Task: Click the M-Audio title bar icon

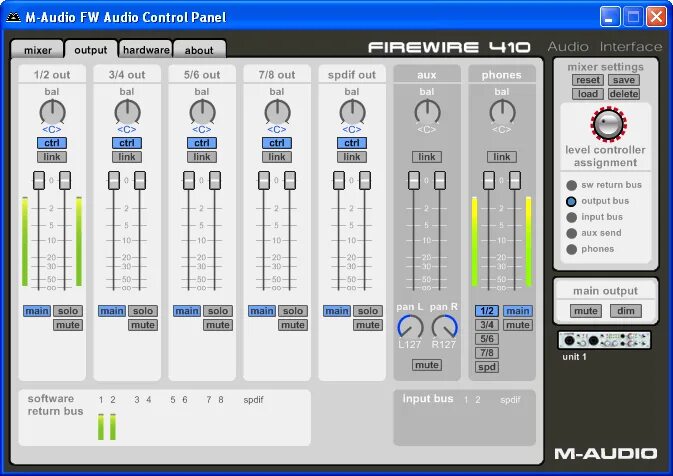Action: [x=13, y=17]
